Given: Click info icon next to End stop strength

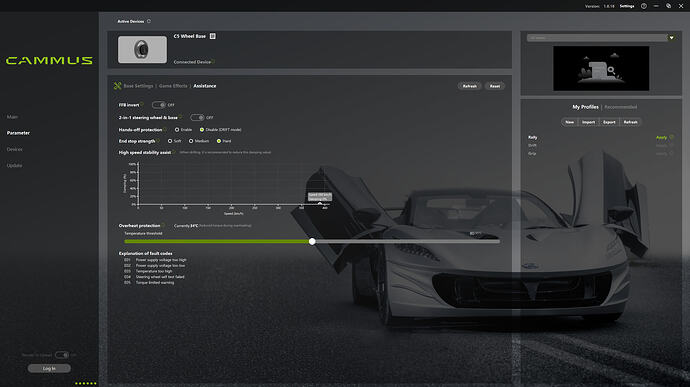Looking at the screenshot, I should [x=158, y=141].
